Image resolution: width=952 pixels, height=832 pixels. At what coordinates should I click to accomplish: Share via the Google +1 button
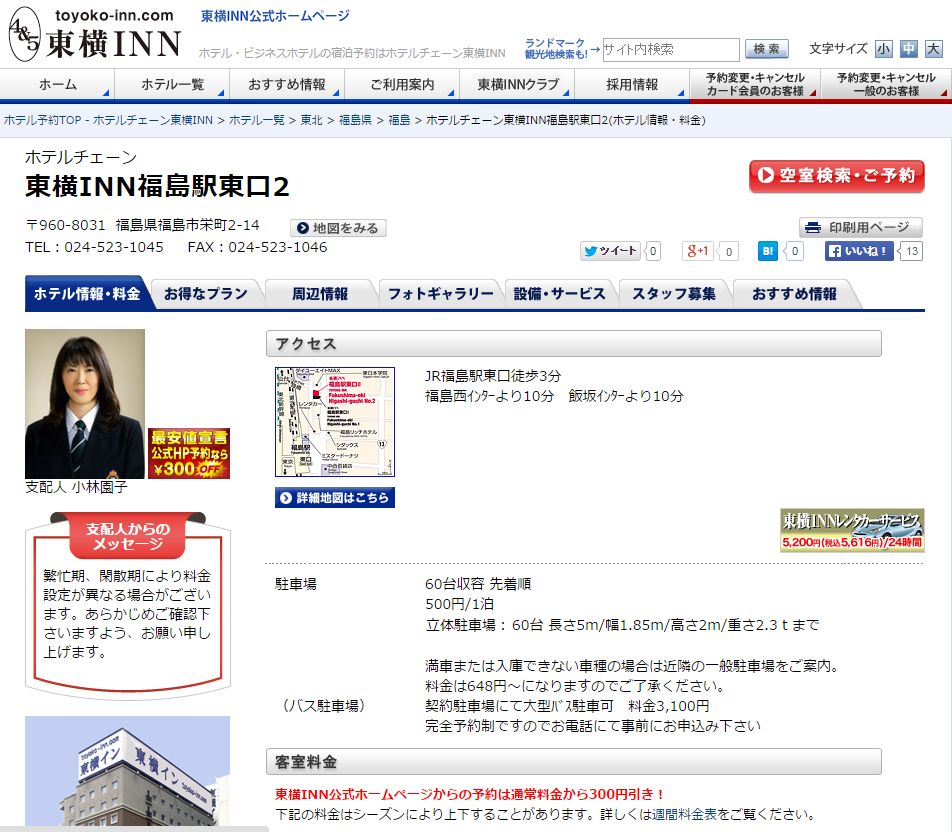[698, 251]
